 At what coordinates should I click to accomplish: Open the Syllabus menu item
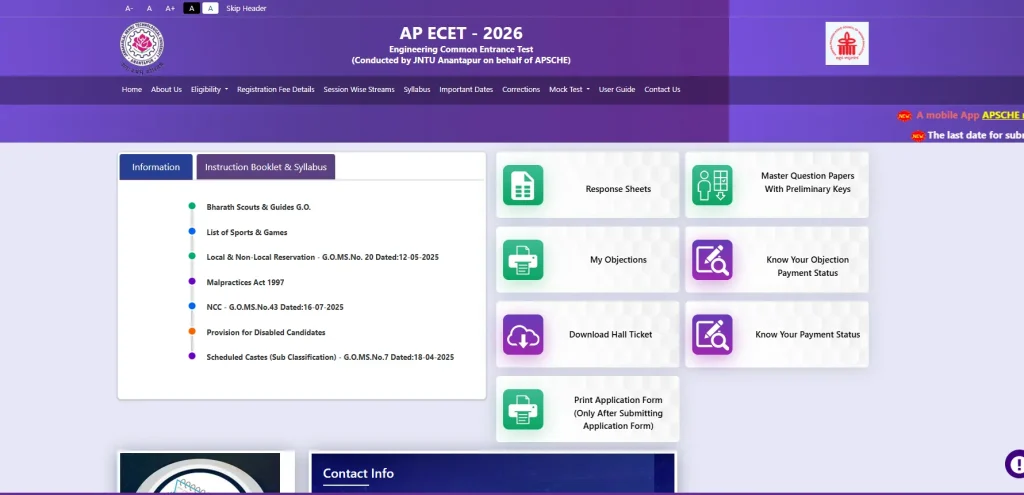(x=417, y=89)
